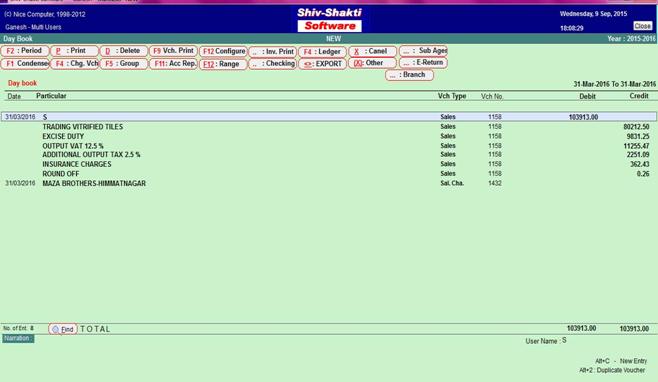Open the F12 Range option
Viewport: 658px width, 382px height.
223,64
